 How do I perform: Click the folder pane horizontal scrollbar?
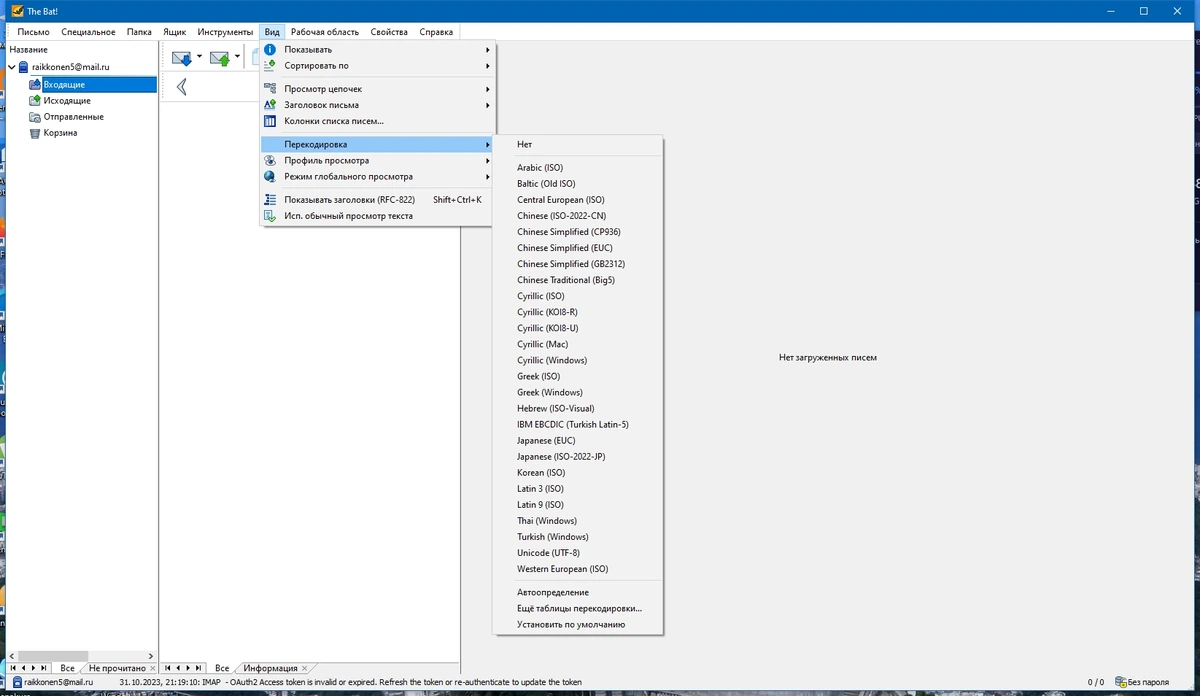(x=80, y=655)
